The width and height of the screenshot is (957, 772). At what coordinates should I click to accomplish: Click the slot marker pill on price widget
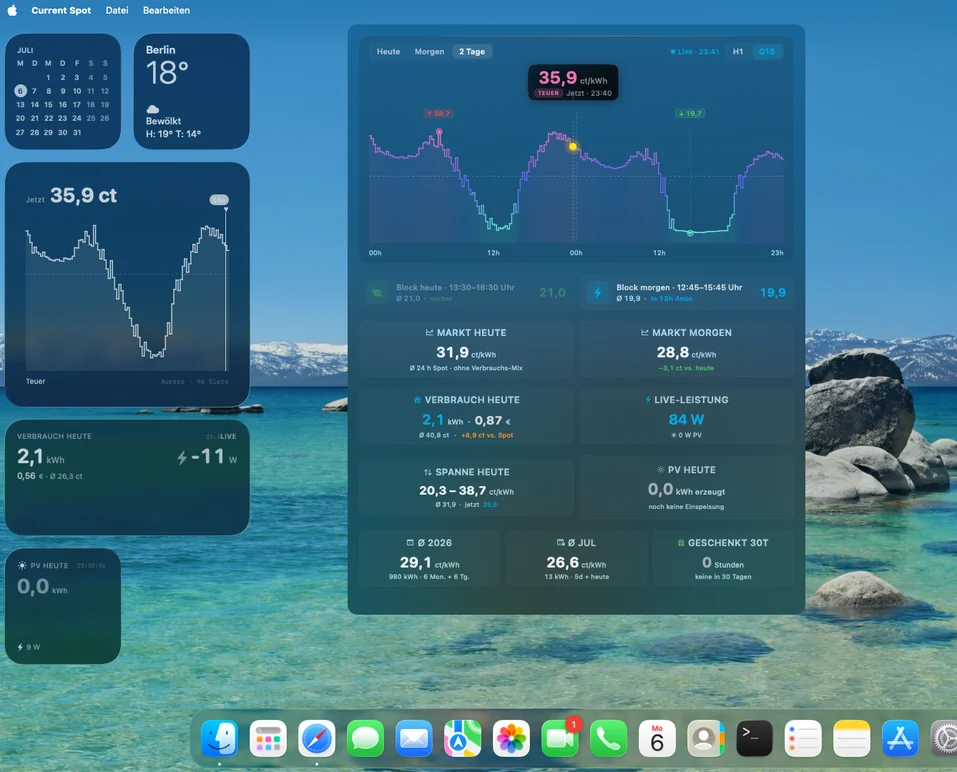point(218,200)
